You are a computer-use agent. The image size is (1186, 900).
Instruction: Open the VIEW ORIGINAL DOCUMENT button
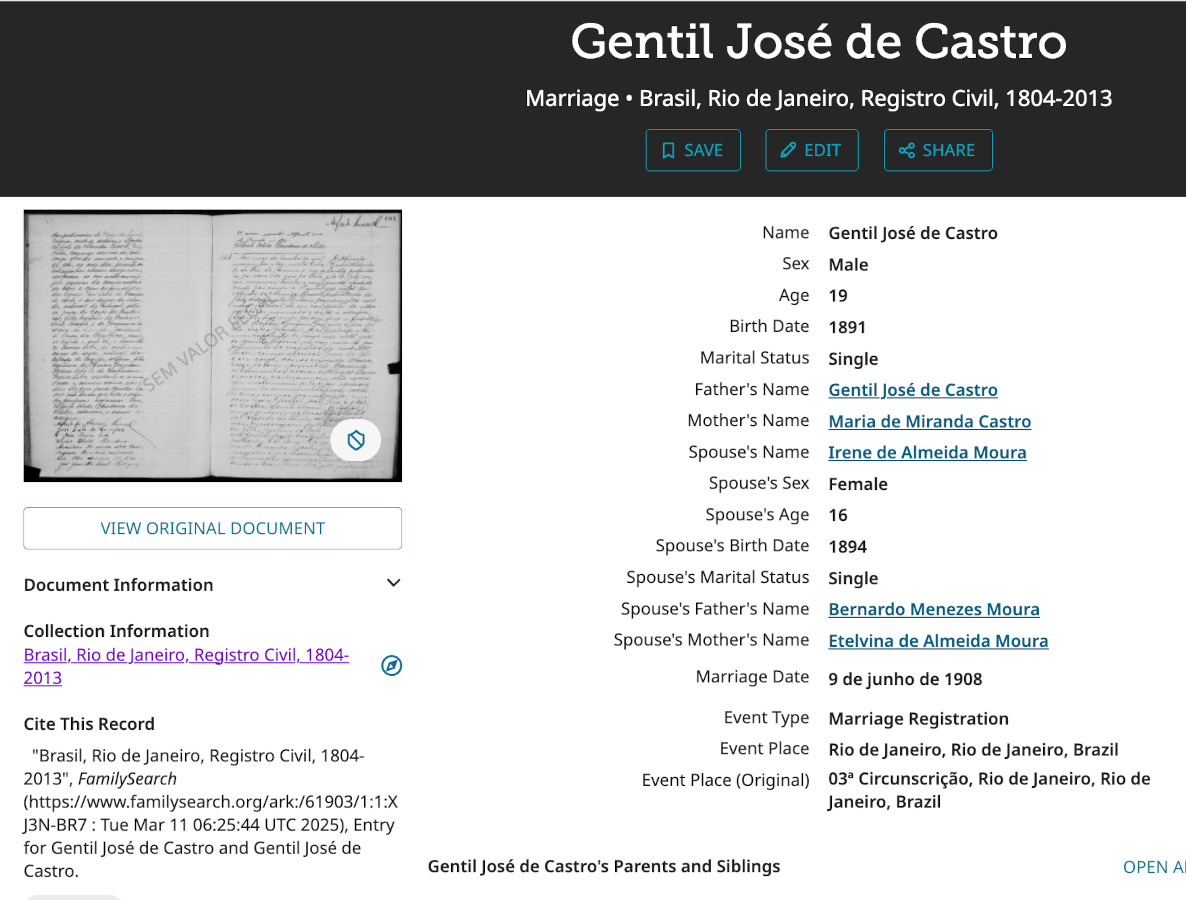pos(213,528)
